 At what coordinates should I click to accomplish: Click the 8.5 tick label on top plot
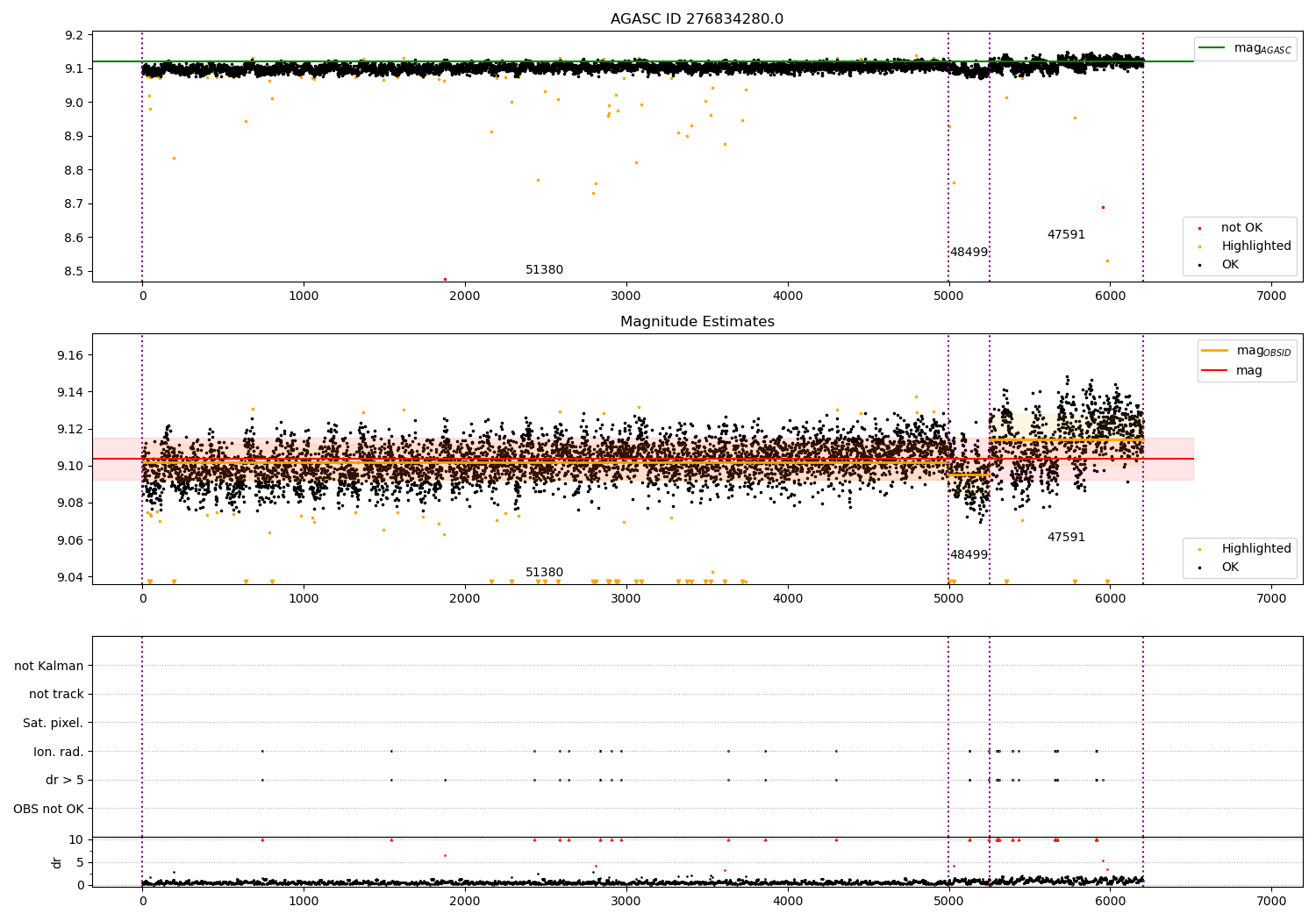click(74, 272)
